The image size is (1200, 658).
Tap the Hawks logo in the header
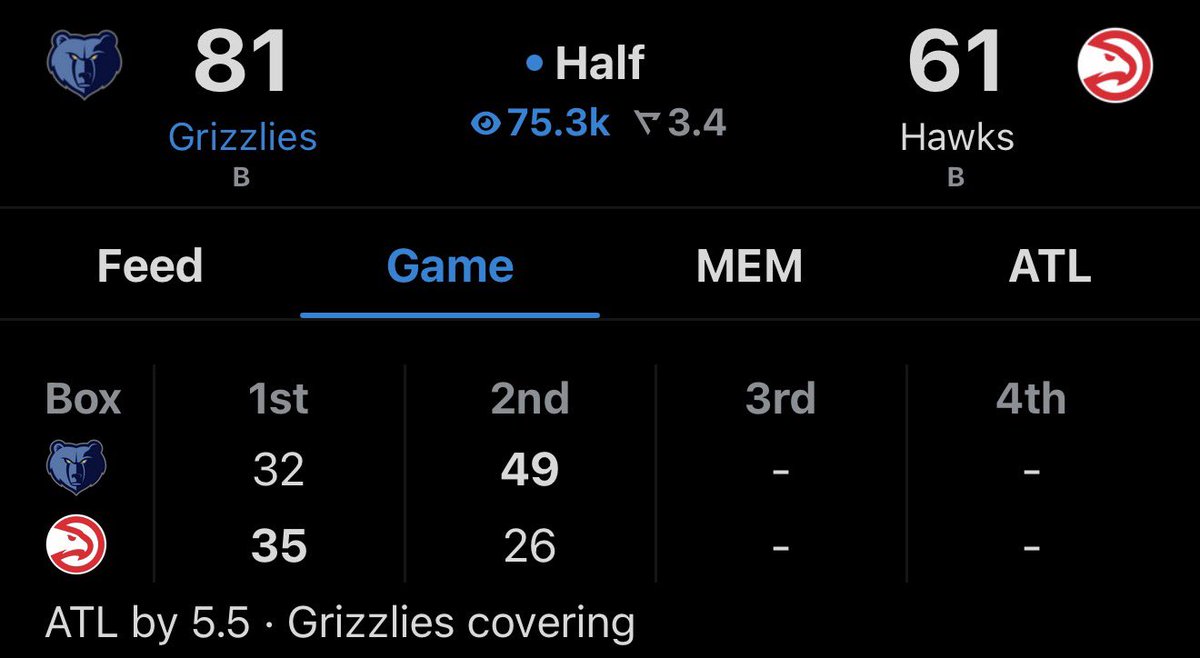point(1114,65)
